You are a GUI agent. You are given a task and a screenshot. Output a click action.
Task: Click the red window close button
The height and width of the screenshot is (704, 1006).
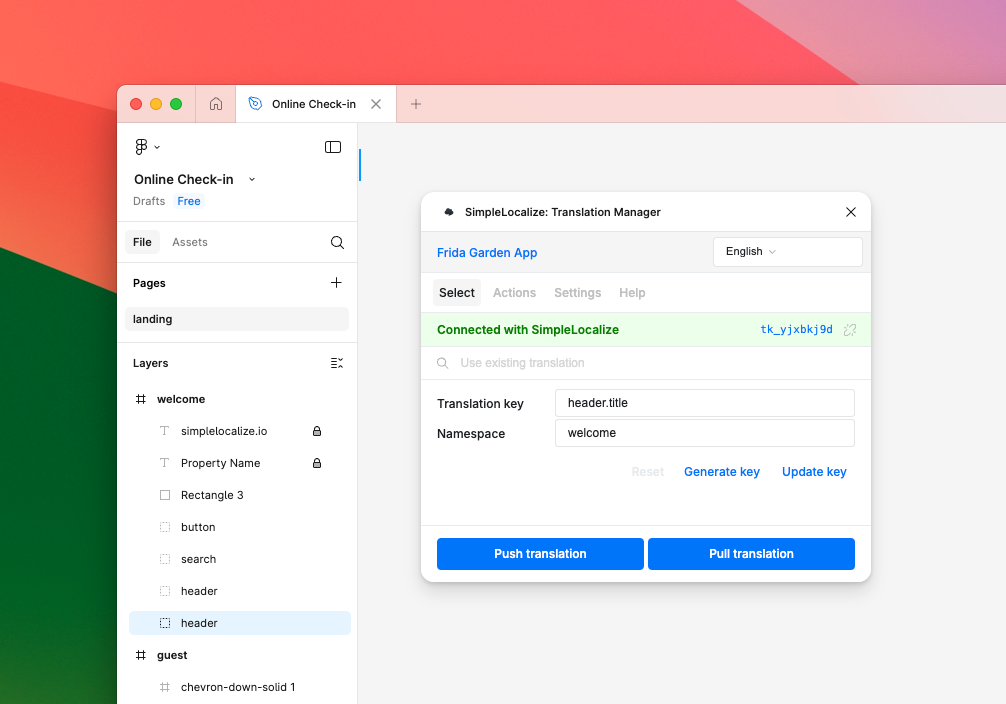pos(136,104)
